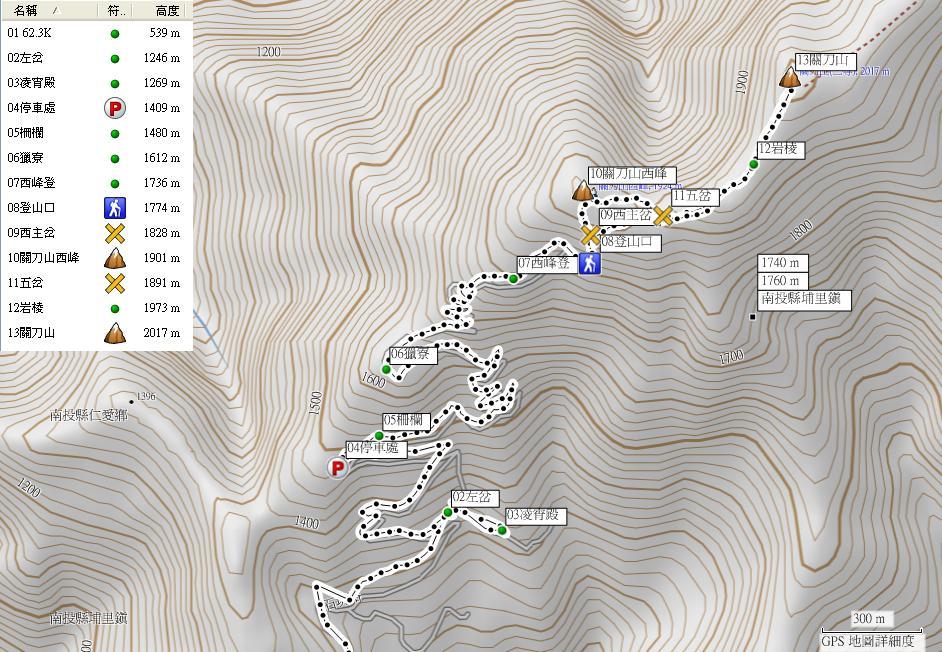Select the 關刀山西峰 peak icon on map

coord(582,190)
